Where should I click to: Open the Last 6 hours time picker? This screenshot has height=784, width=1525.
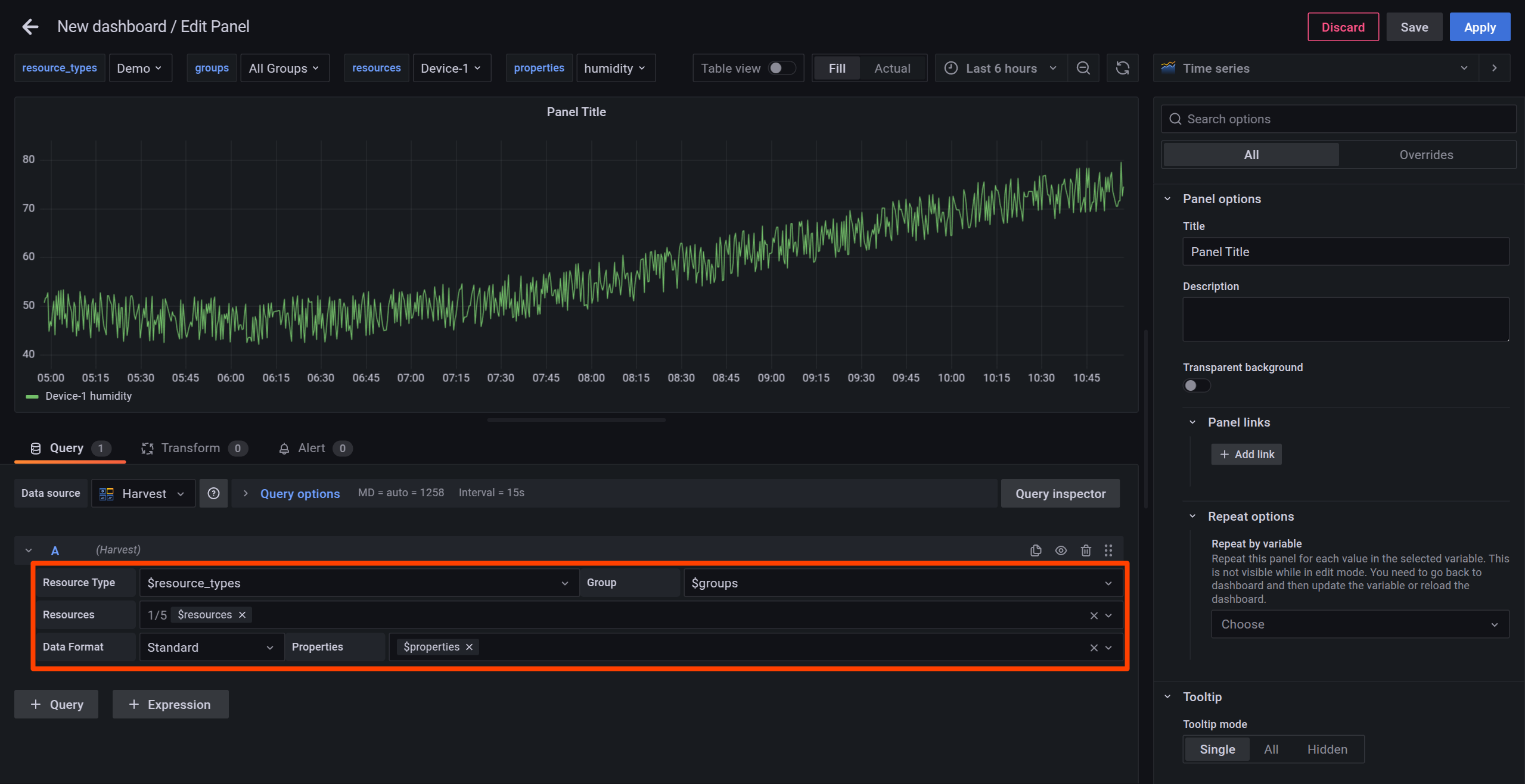coord(1001,68)
